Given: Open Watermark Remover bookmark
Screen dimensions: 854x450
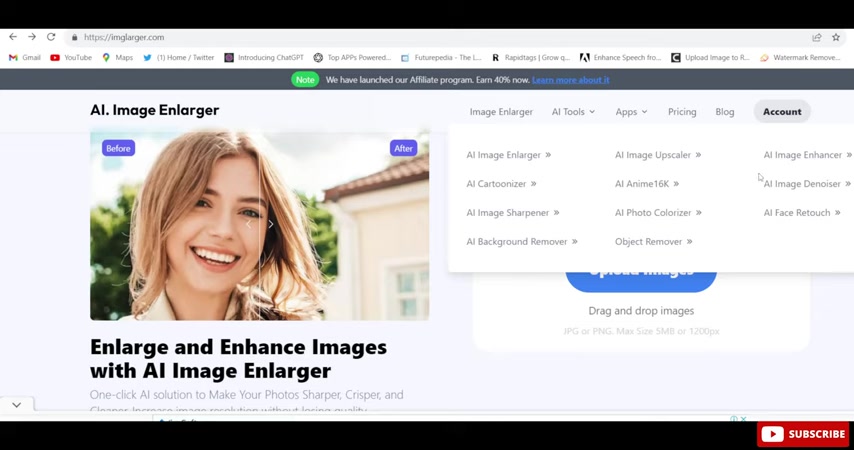Looking at the screenshot, I should [x=801, y=57].
